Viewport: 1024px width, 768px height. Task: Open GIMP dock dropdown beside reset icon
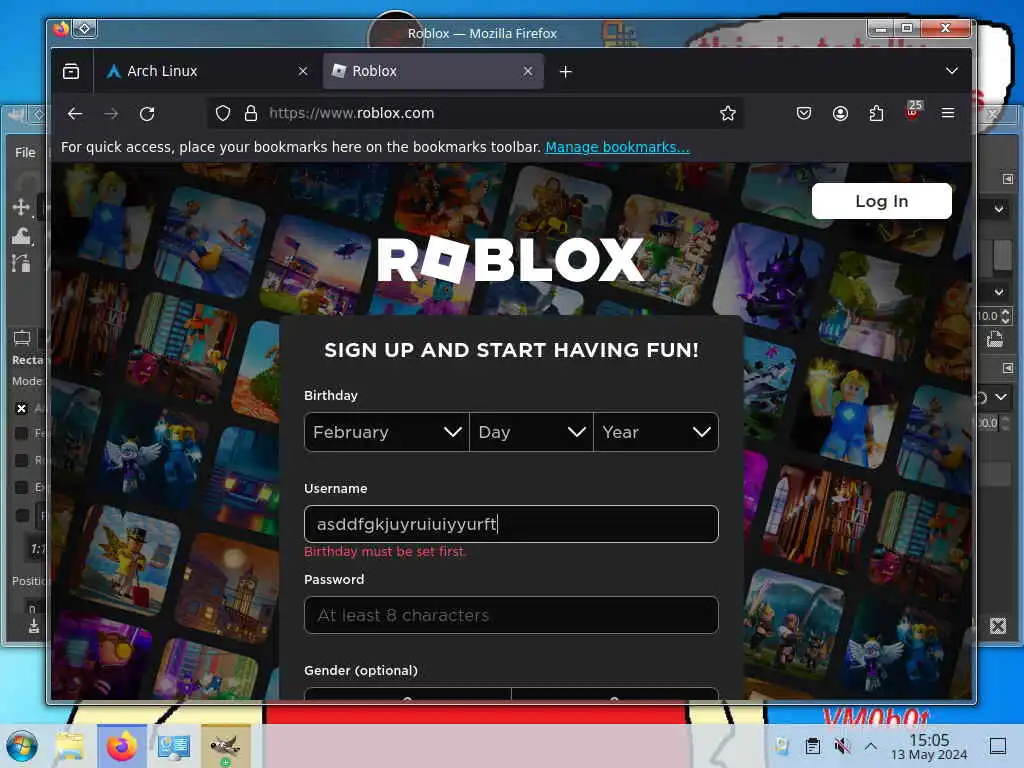(1000, 396)
